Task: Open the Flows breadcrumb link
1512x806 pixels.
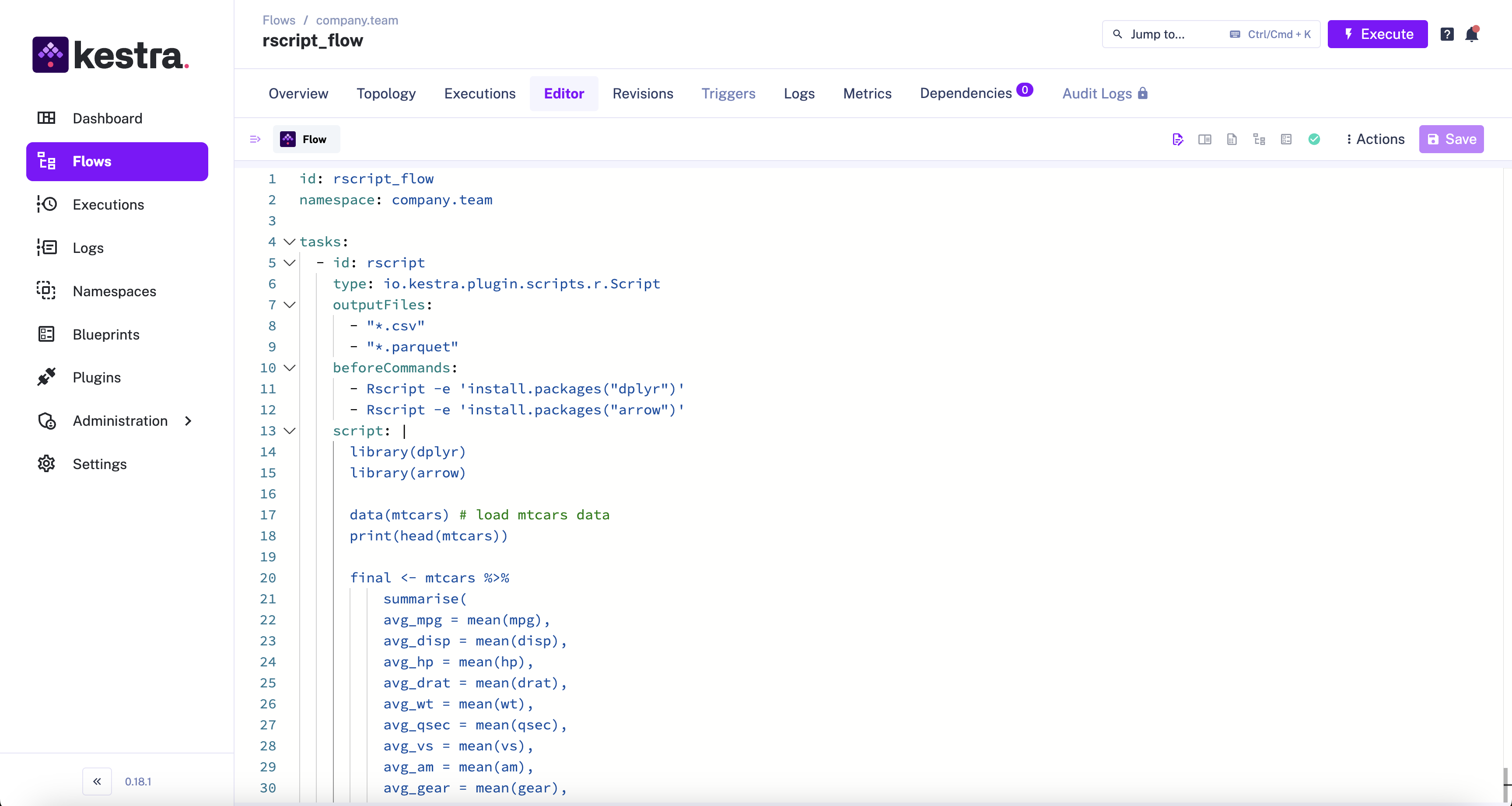Action: pyautogui.click(x=279, y=20)
